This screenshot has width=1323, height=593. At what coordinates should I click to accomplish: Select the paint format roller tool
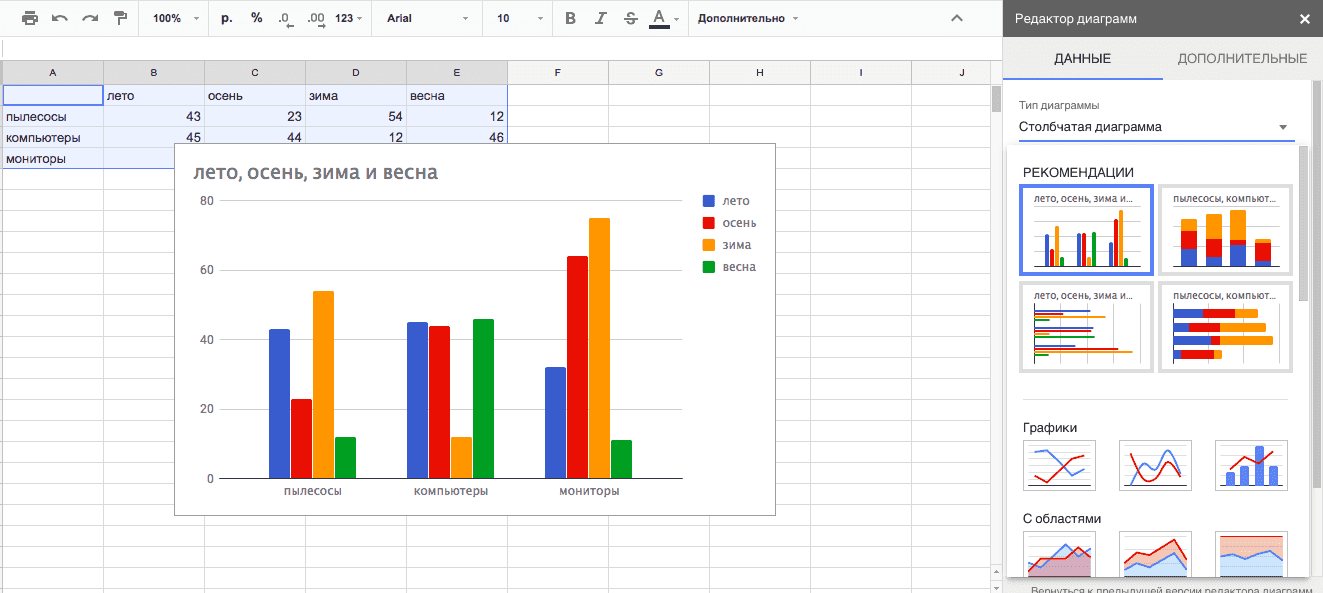tap(120, 19)
